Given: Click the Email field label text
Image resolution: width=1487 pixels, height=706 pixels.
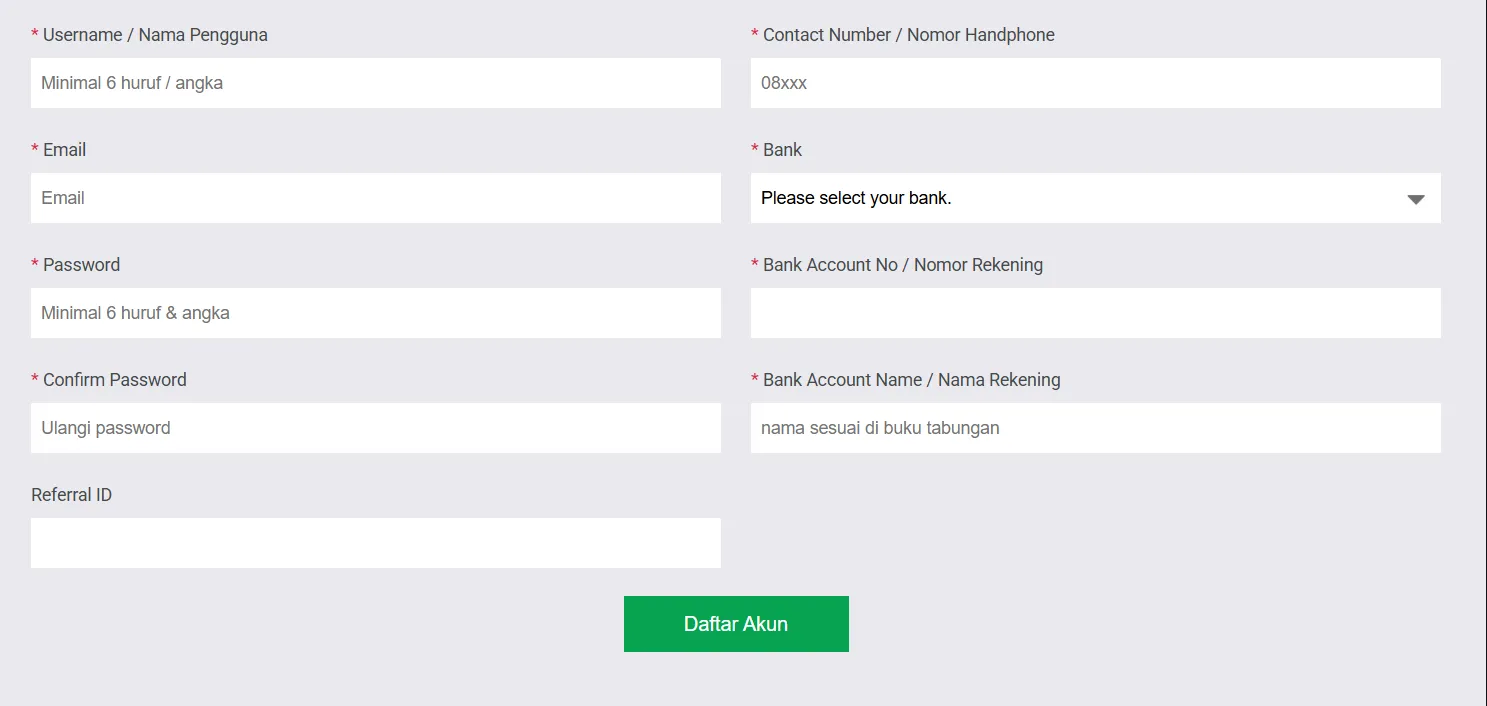Looking at the screenshot, I should pos(64,149).
